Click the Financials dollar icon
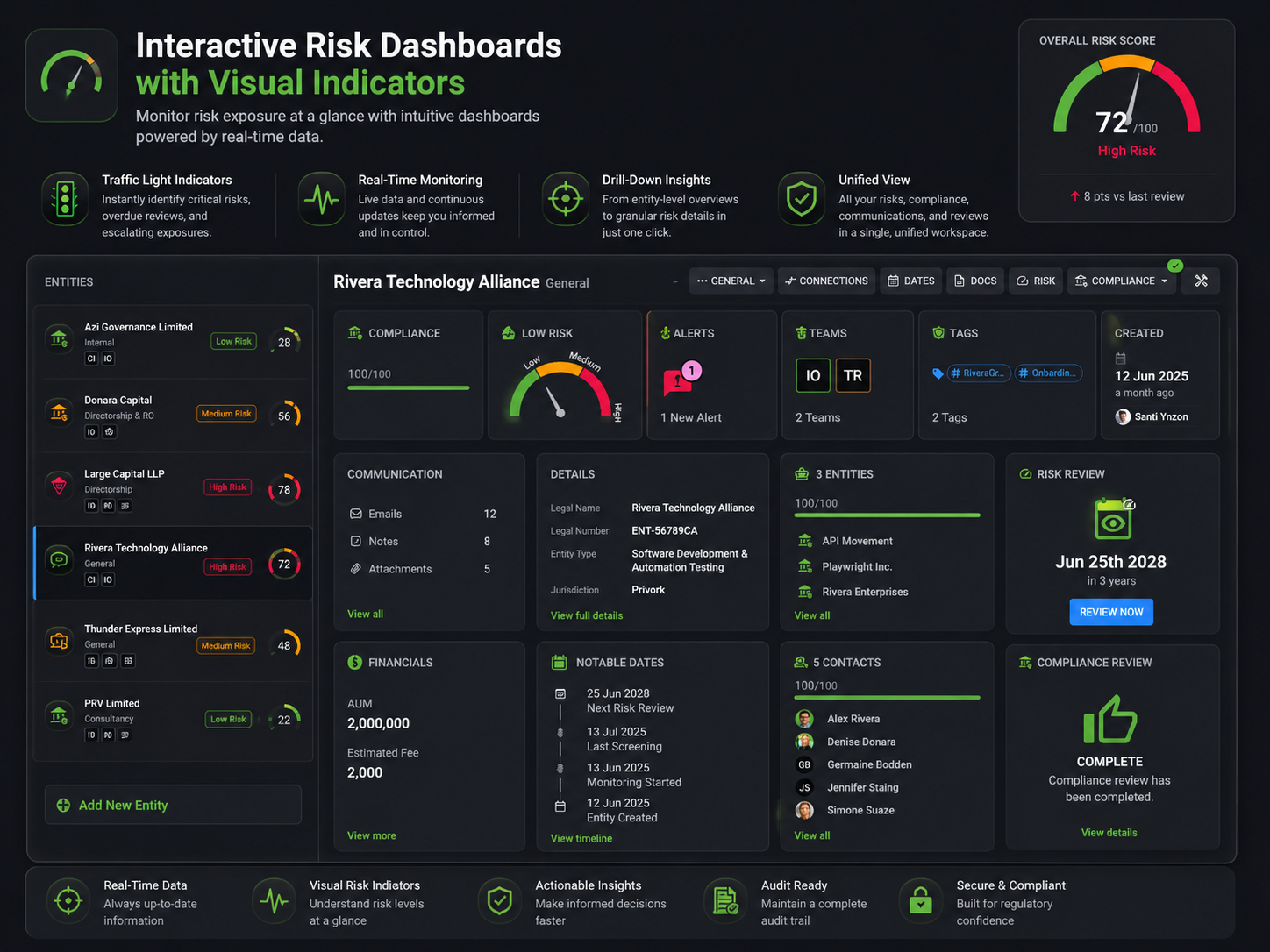The image size is (1270, 952). coord(354,662)
